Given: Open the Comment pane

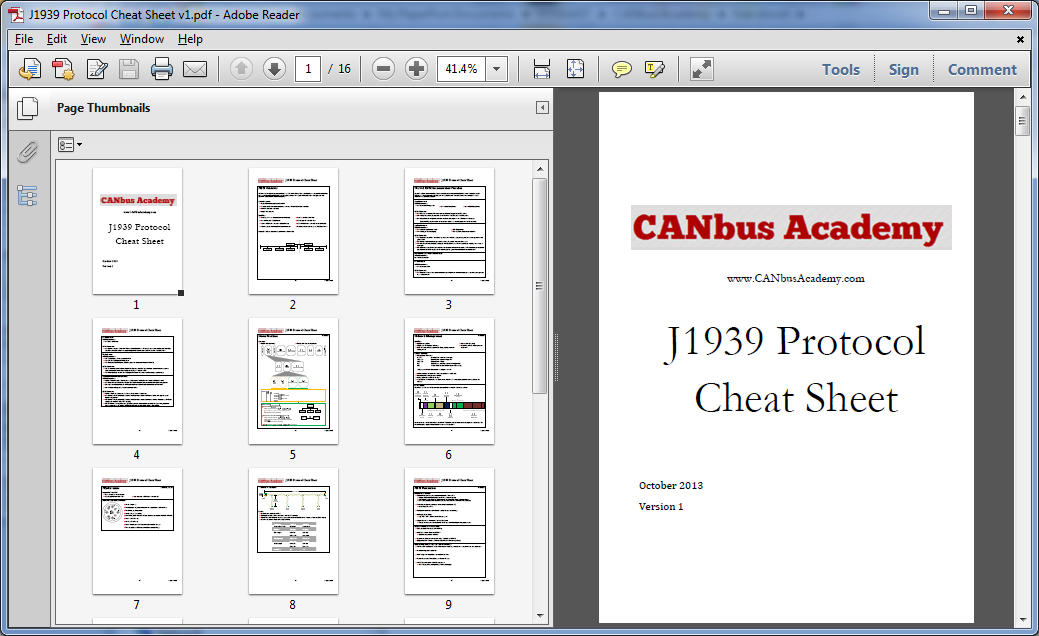Looking at the screenshot, I should (x=981, y=69).
